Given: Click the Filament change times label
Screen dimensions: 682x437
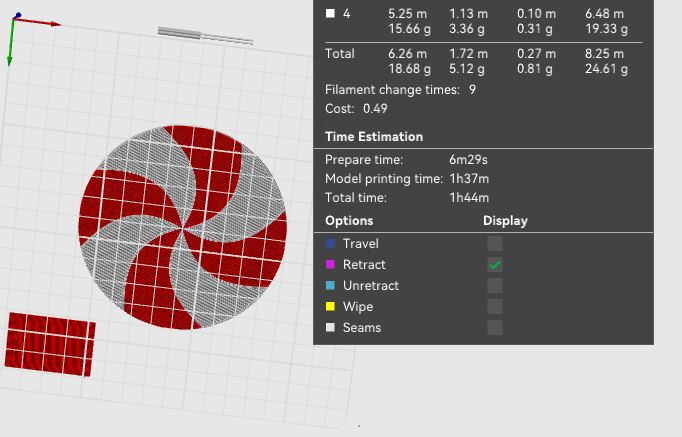Looking at the screenshot, I should (x=392, y=90).
